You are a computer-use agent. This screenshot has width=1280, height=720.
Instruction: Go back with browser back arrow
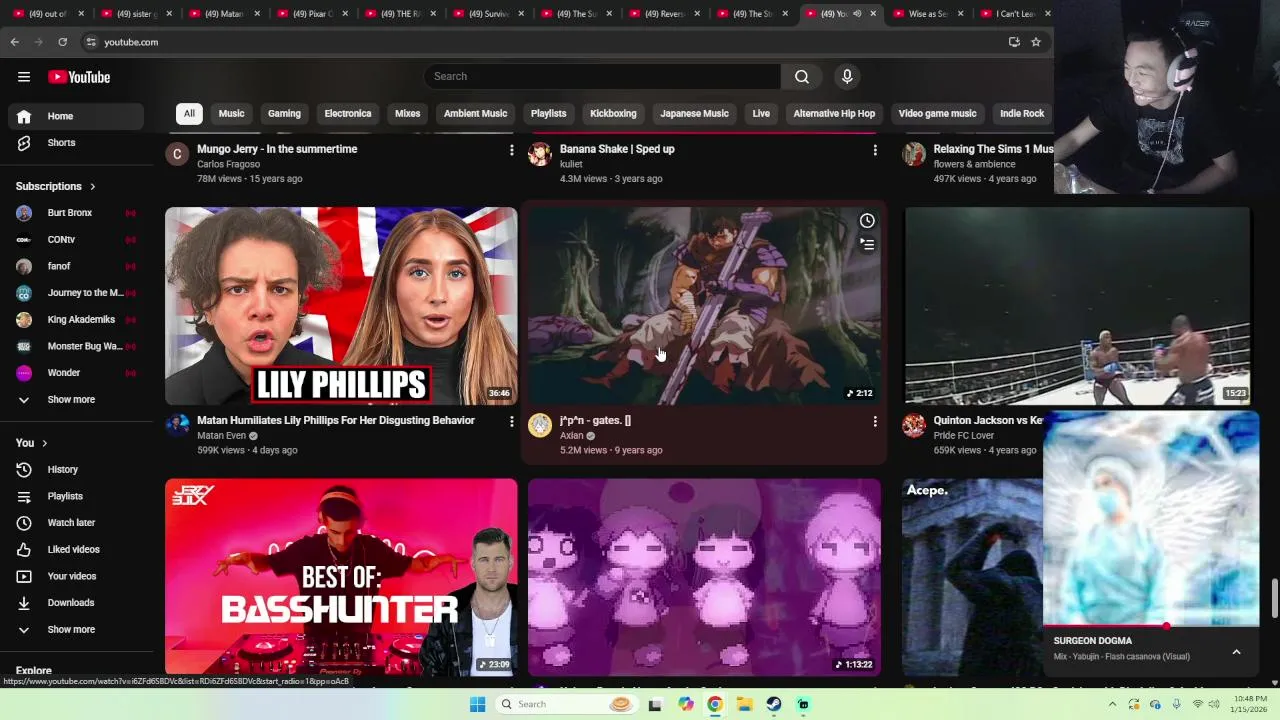pyautogui.click(x=15, y=42)
